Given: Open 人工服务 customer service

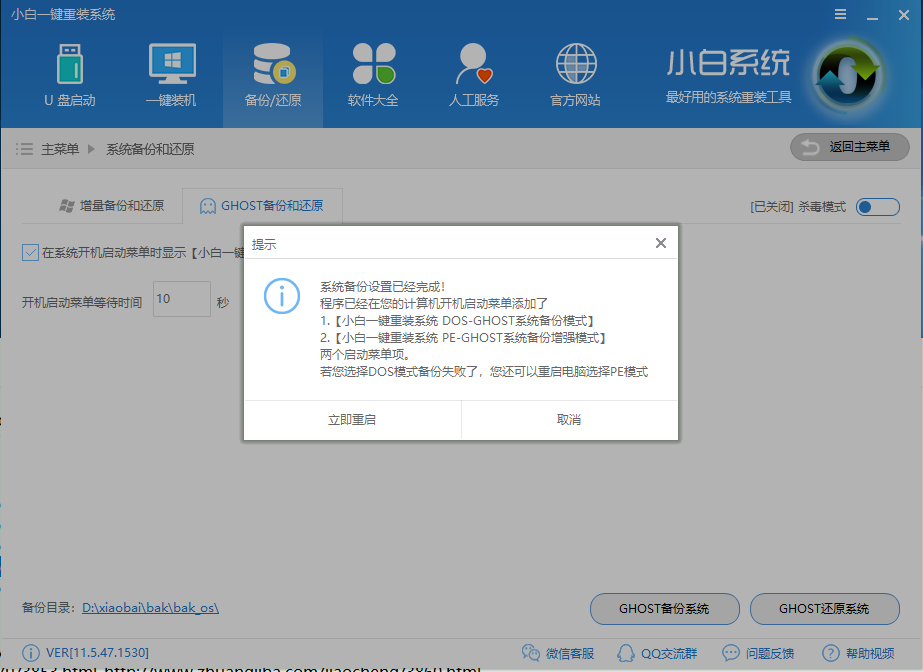Looking at the screenshot, I should (x=474, y=75).
